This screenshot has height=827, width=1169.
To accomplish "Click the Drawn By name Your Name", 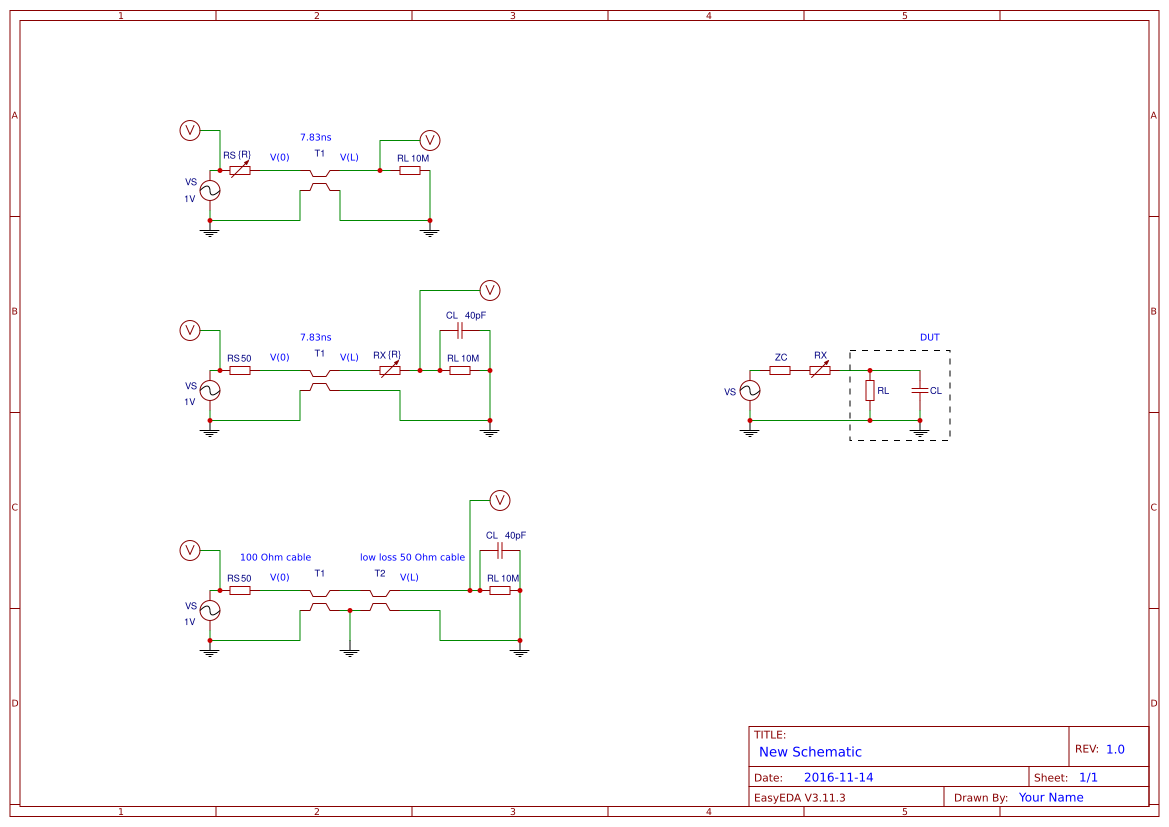I will (x=1050, y=797).
